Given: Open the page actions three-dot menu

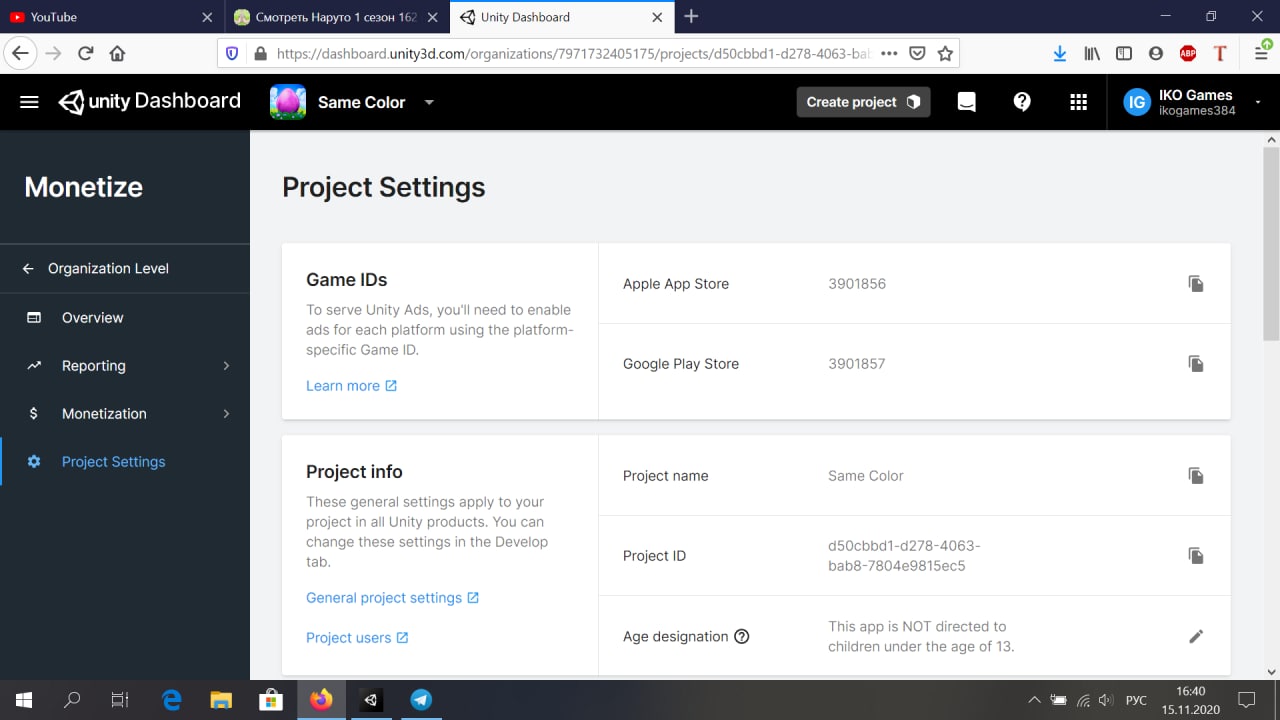Looking at the screenshot, I should pos(889,54).
